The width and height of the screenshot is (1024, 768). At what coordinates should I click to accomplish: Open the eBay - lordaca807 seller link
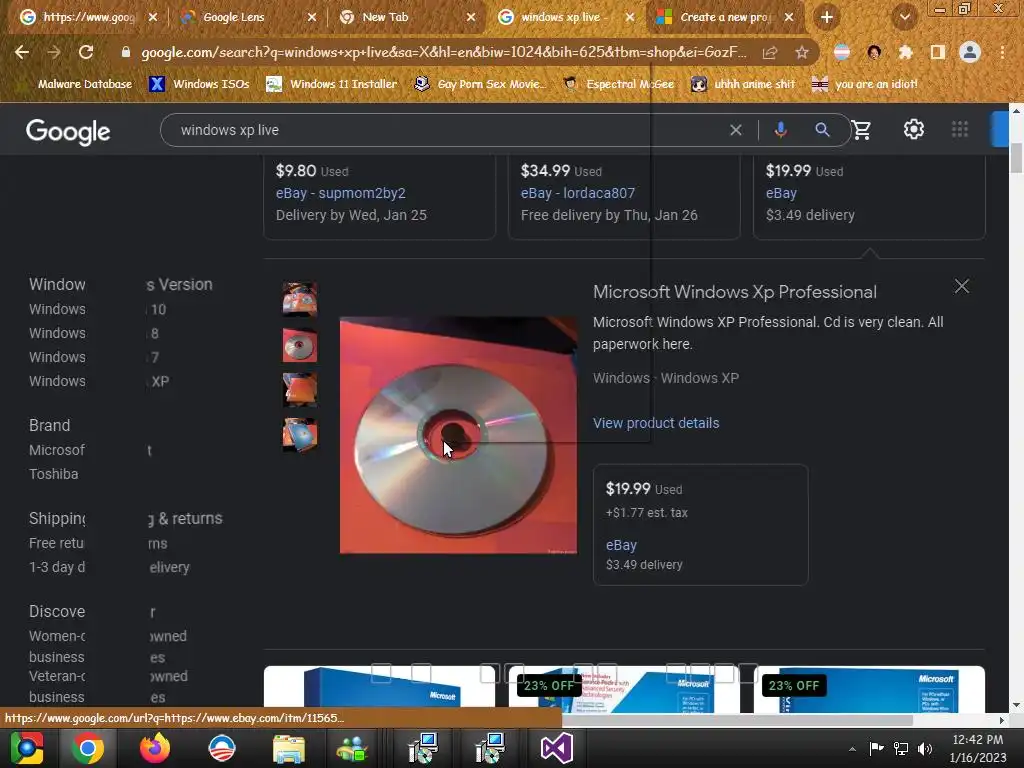coord(577,193)
